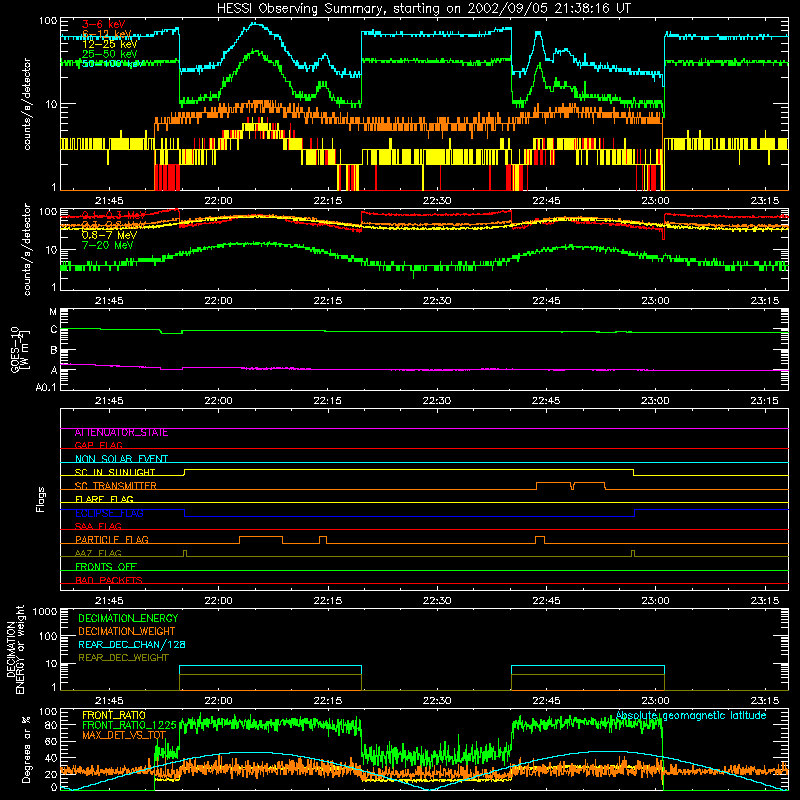Click the 22:45 time label under MeV panel
The height and width of the screenshot is (800, 800).
[546, 301]
